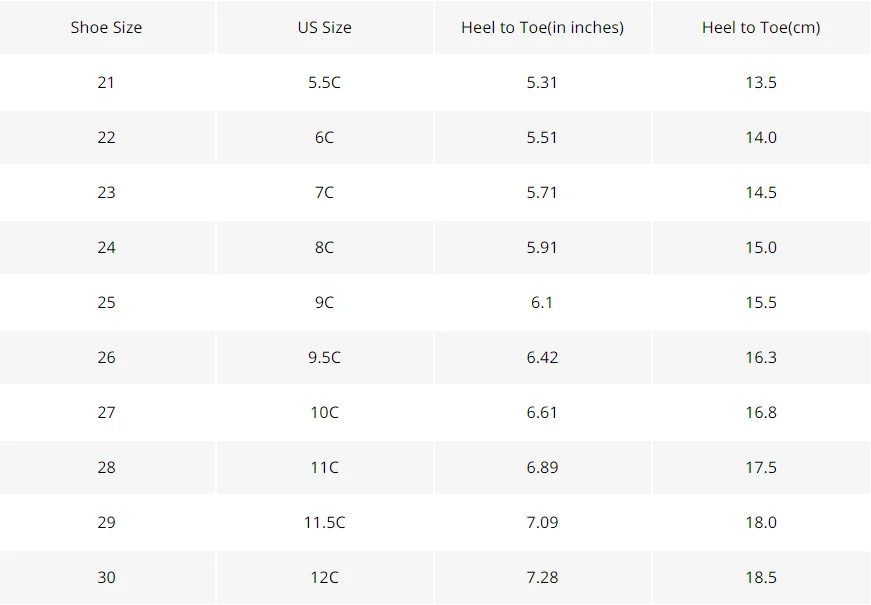Click the 5.51 inches value
The image size is (871, 605).
(542, 137)
